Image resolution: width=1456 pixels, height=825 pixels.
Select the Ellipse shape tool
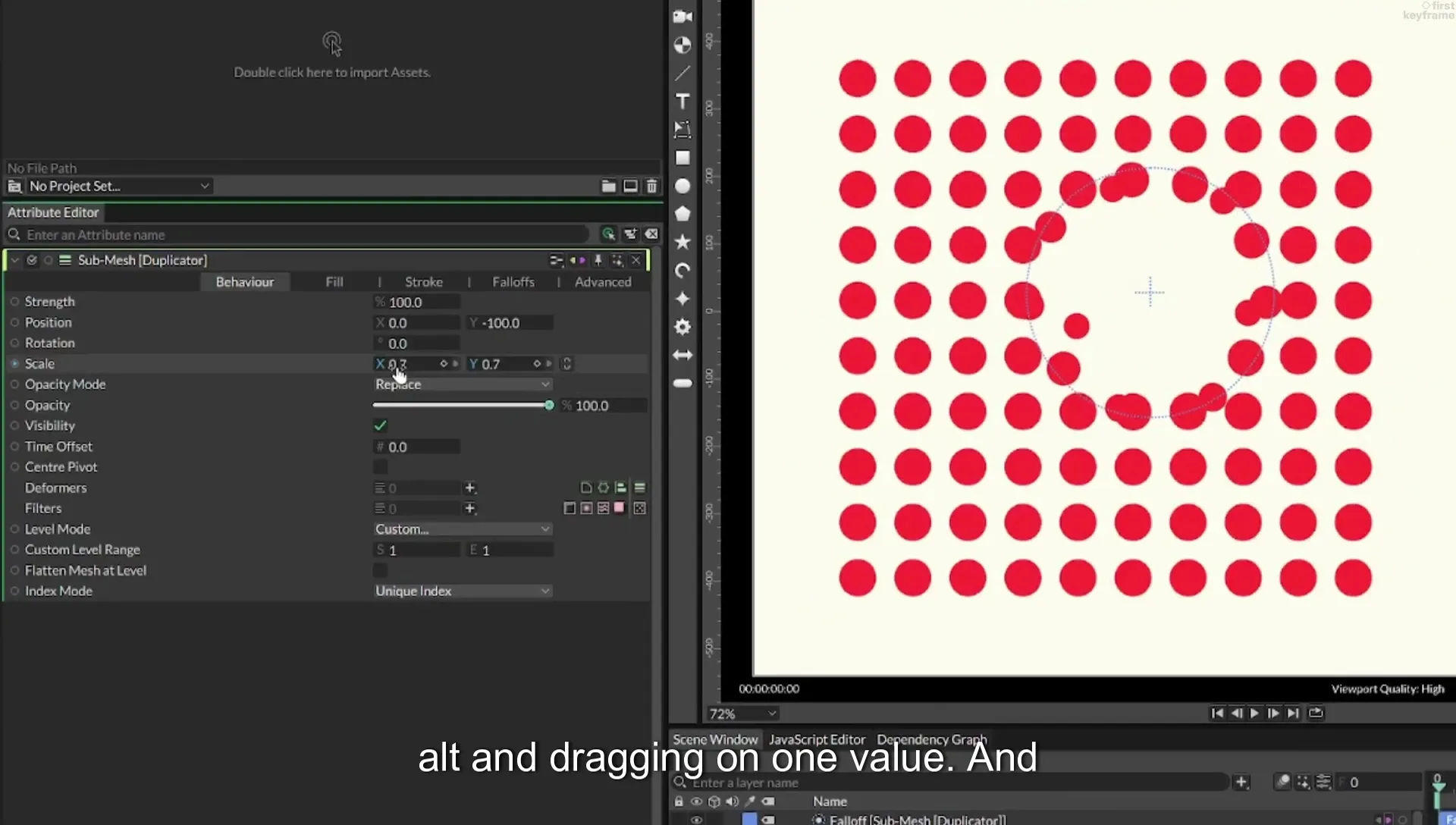pyautogui.click(x=682, y=186)
